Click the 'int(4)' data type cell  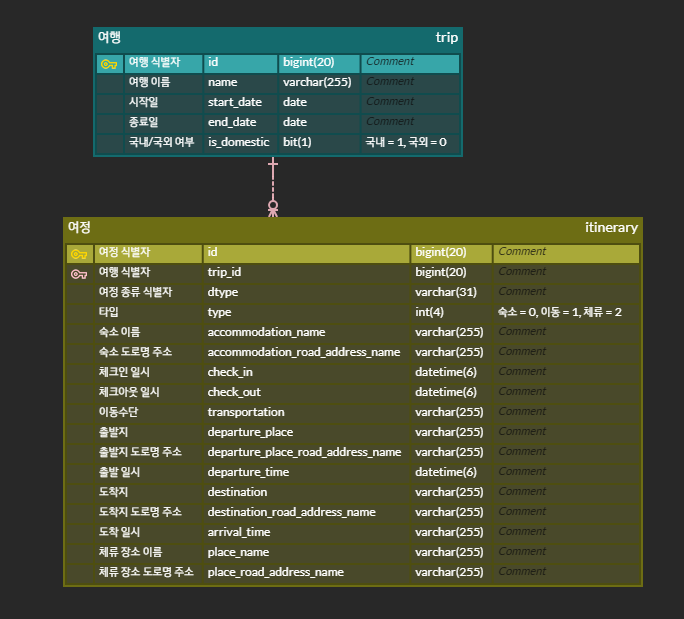click(x=451, y=313)
